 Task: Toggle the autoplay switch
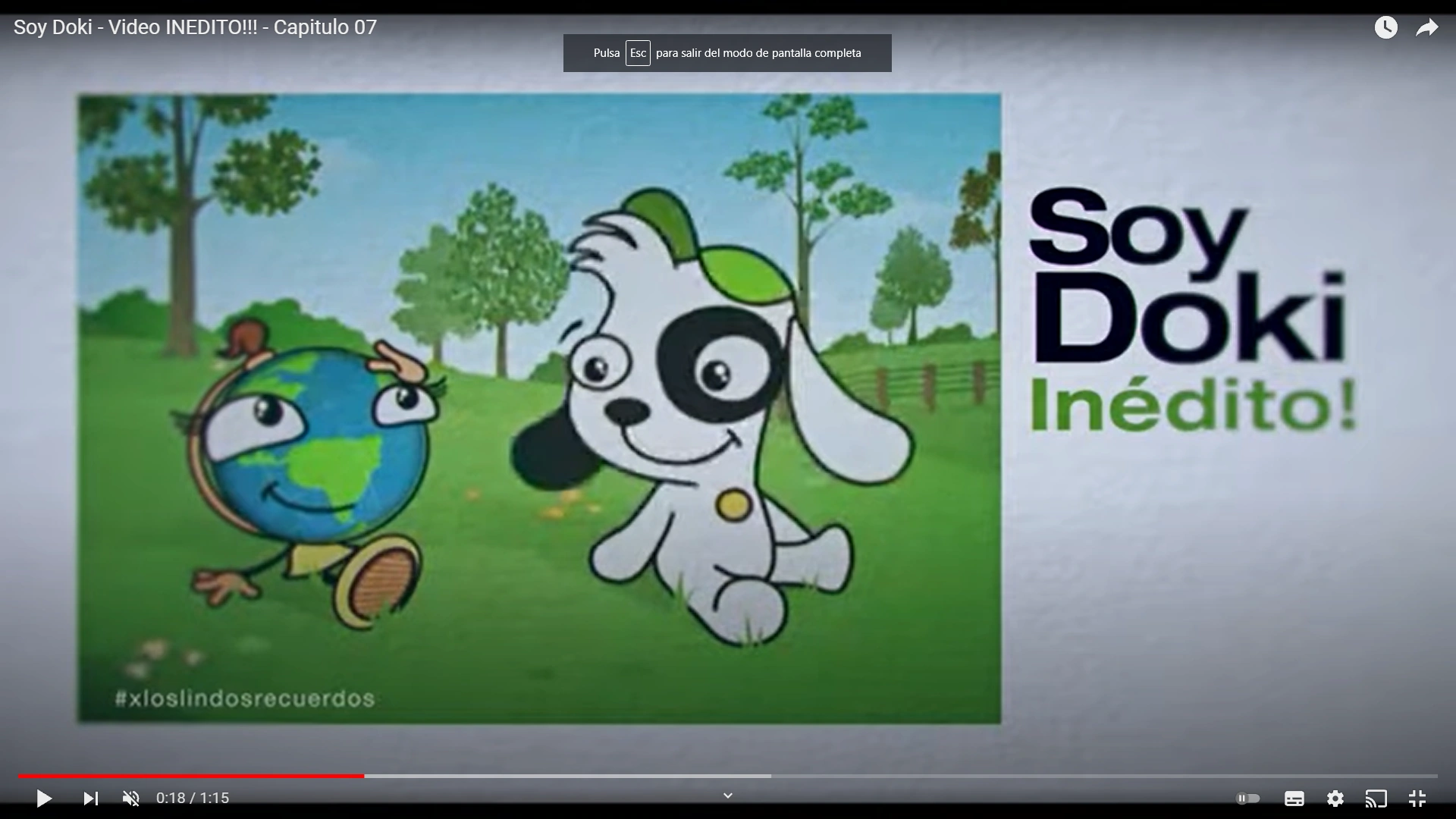click(1247, 798)
